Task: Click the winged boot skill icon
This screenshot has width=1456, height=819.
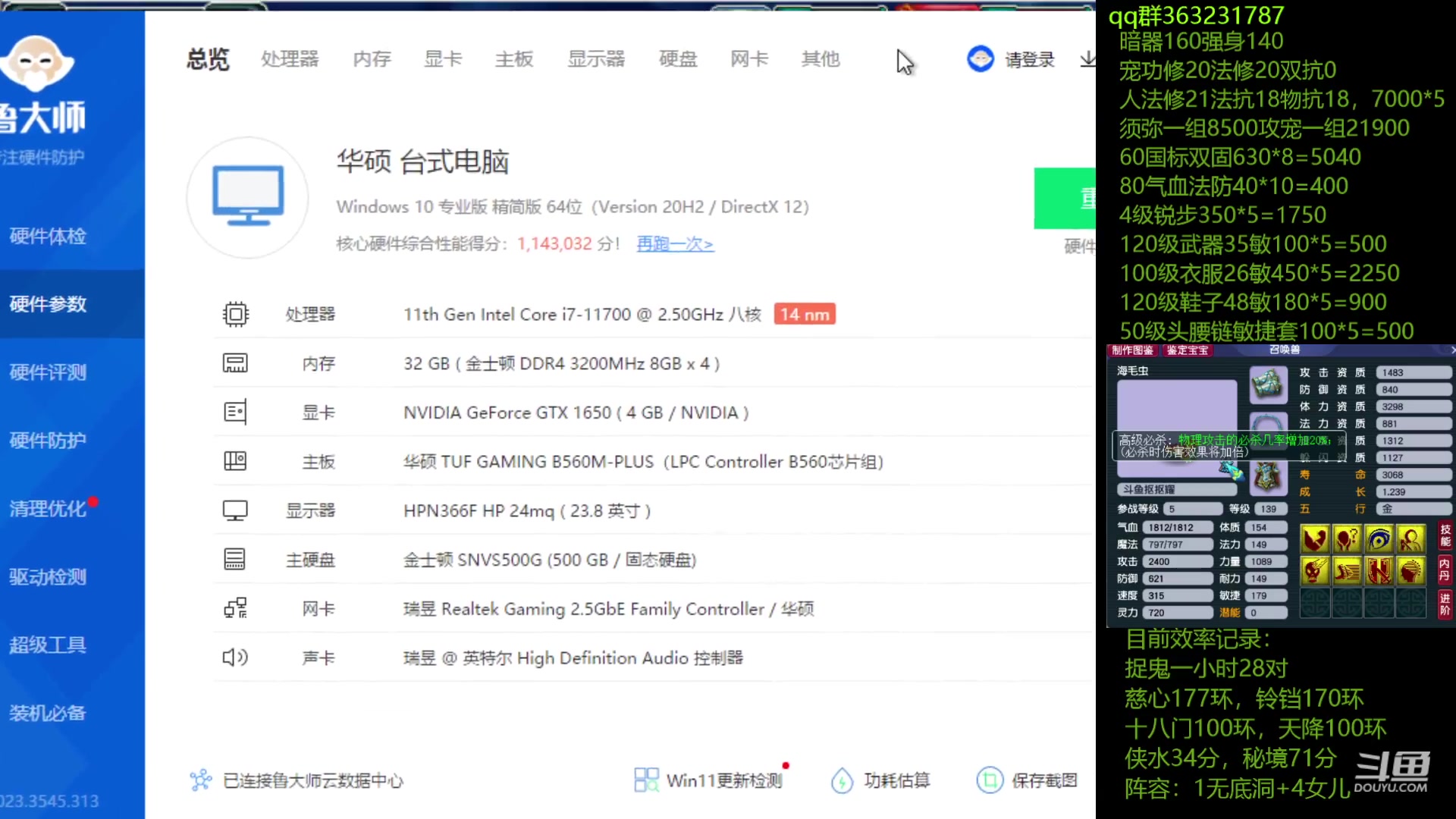Action: pos(1347,571)
